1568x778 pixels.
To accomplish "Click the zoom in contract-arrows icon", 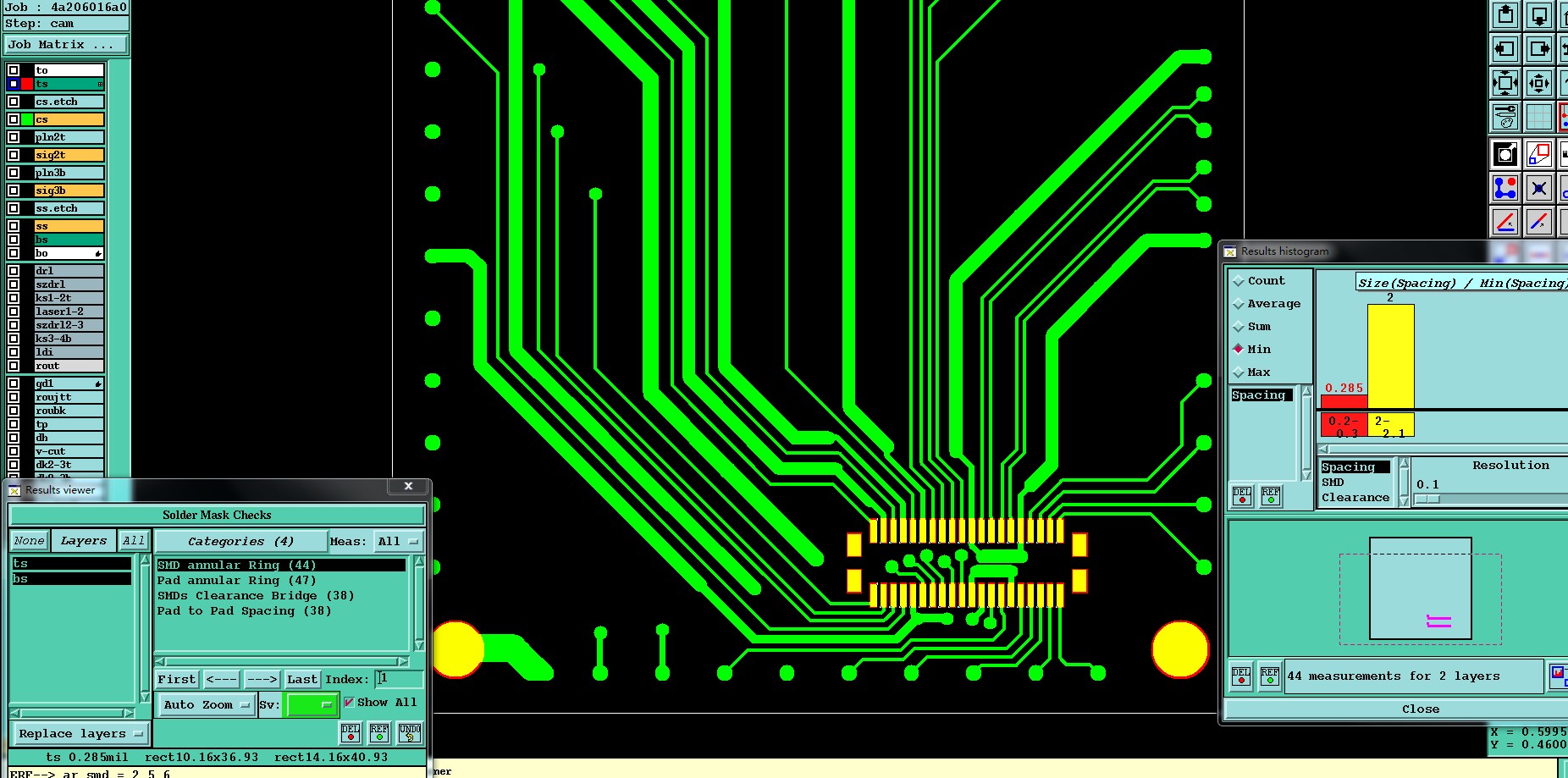I will coord(1539,83).
